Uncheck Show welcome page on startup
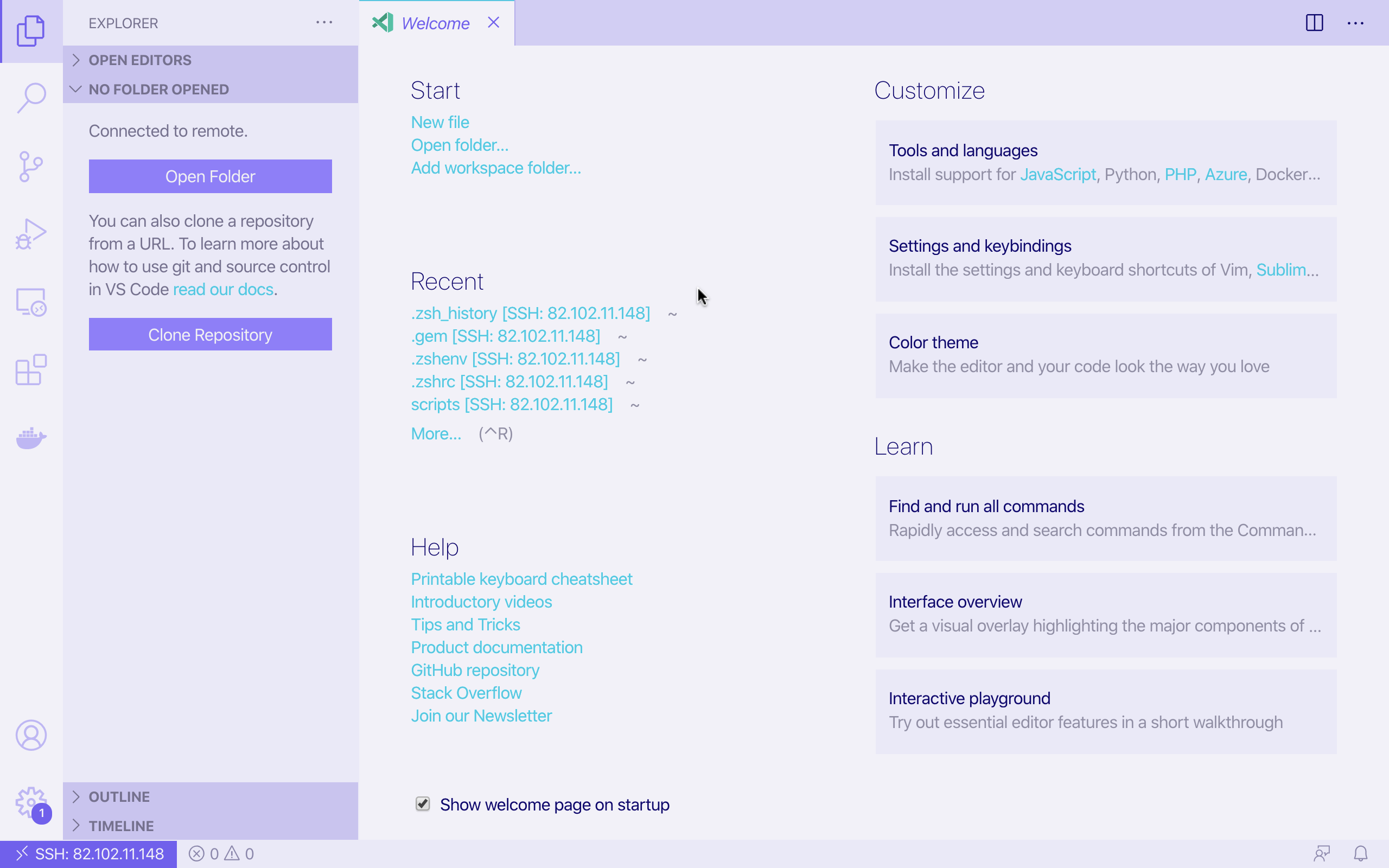This screenshot has height=868, width=1389. pyautogui.click(x=423, y=803)
